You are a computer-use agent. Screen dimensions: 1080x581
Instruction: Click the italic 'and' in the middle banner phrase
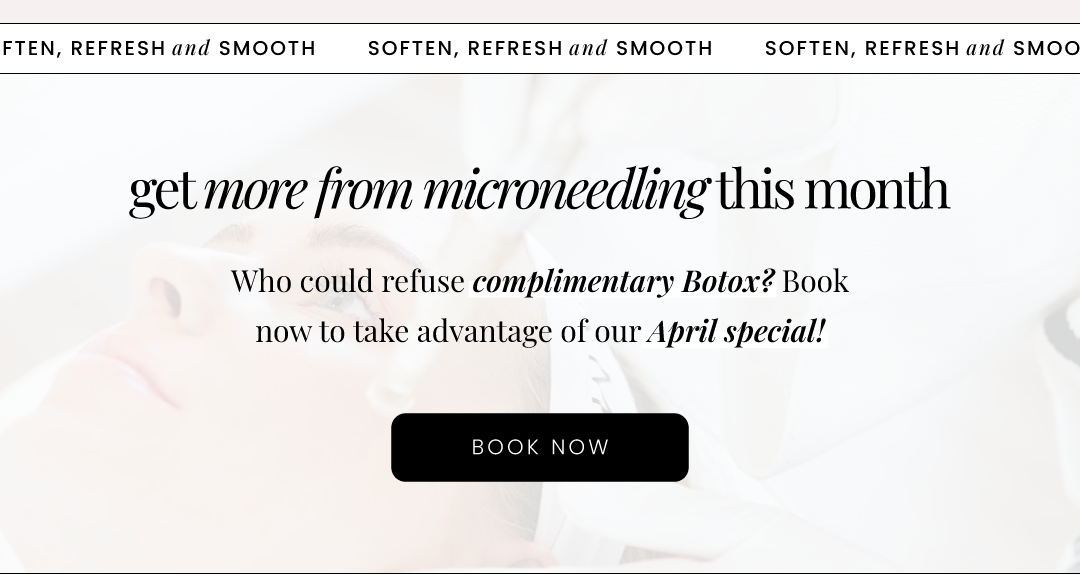[588, 48]
